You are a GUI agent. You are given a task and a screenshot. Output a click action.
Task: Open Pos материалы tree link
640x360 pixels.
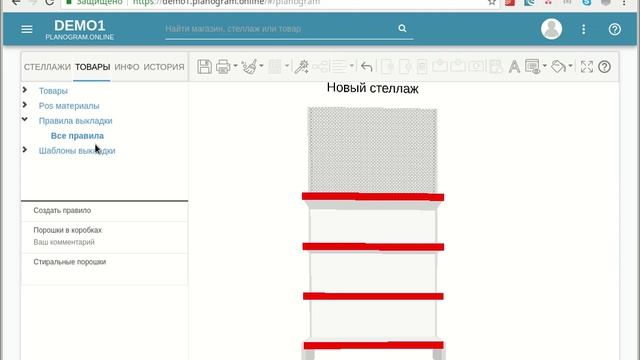point(69,106)
